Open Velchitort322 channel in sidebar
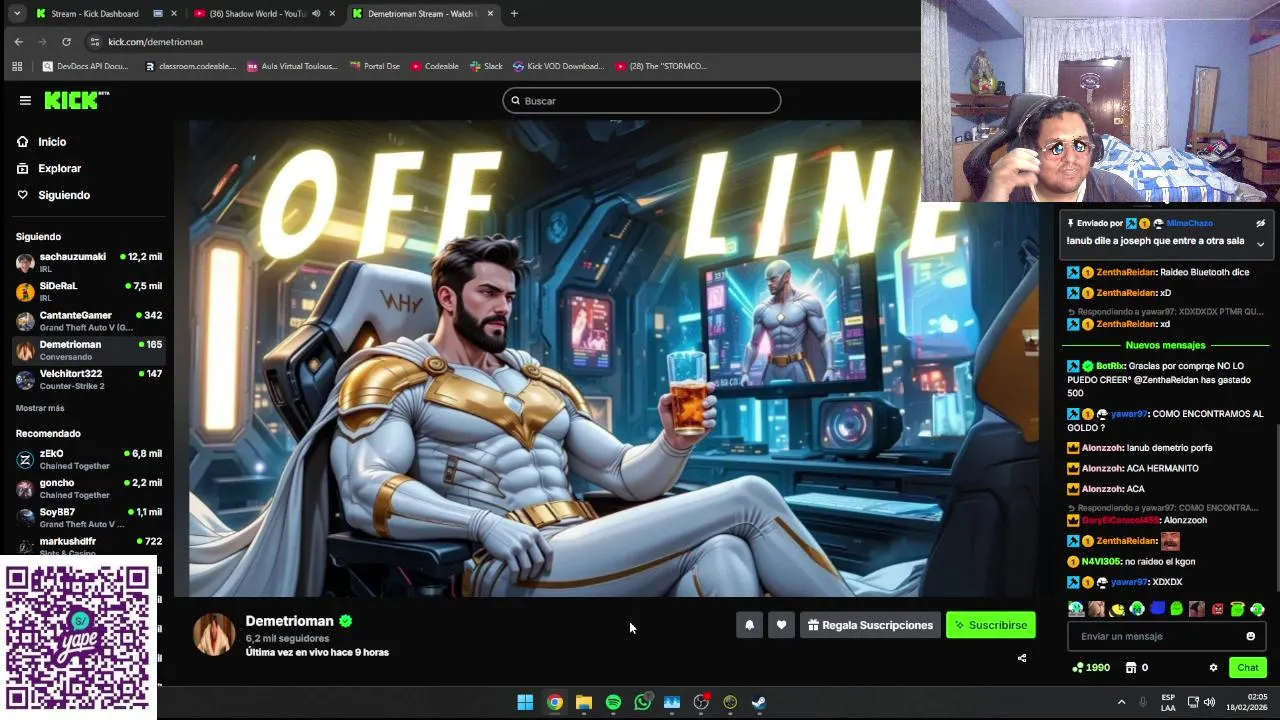 tap(88, 379)
